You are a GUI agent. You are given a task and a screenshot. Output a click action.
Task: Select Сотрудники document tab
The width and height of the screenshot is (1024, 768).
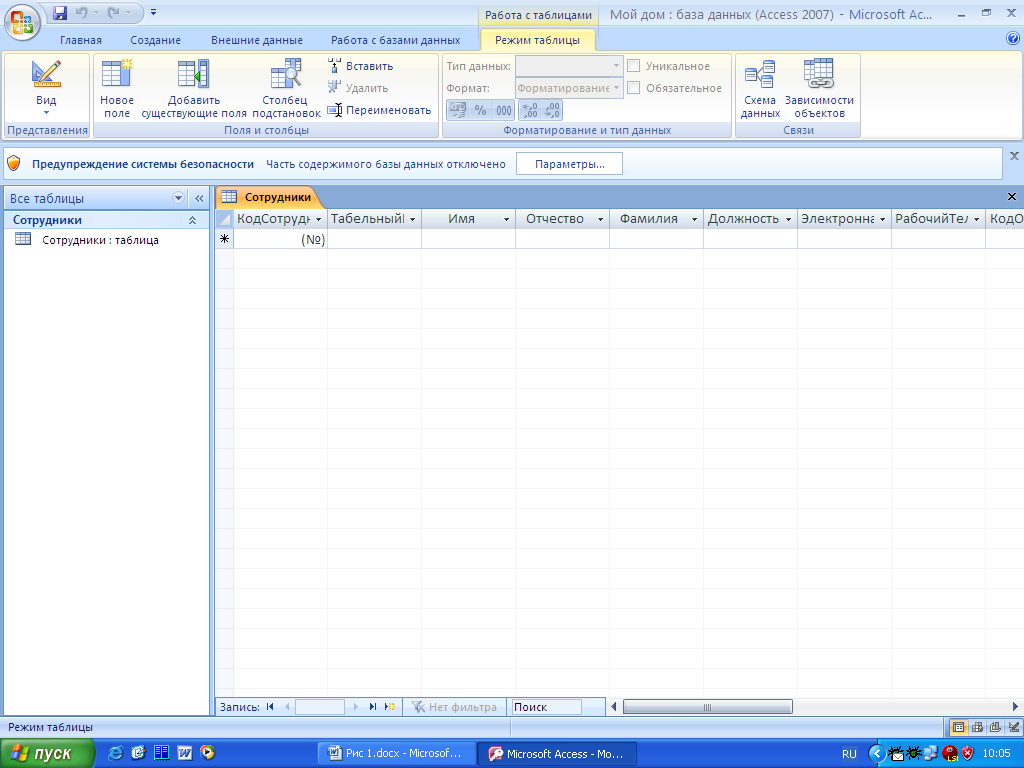click(268, 197)
